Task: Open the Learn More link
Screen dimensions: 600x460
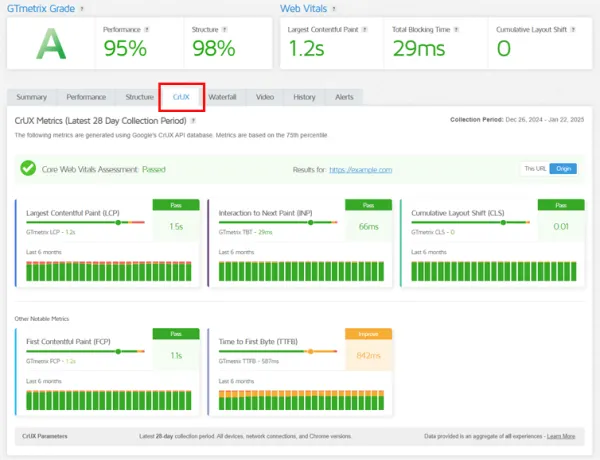Action: click(561, 436)
